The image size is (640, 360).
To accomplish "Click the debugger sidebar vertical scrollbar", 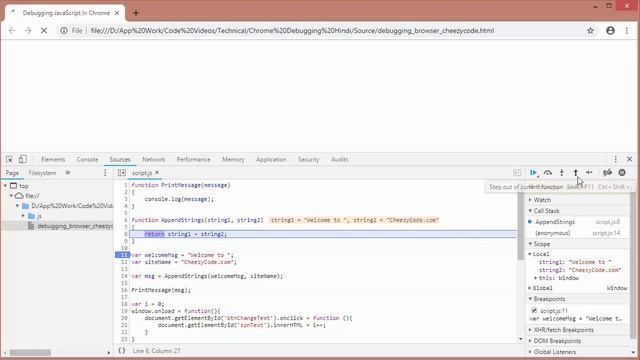I will [x=633, y=265].
